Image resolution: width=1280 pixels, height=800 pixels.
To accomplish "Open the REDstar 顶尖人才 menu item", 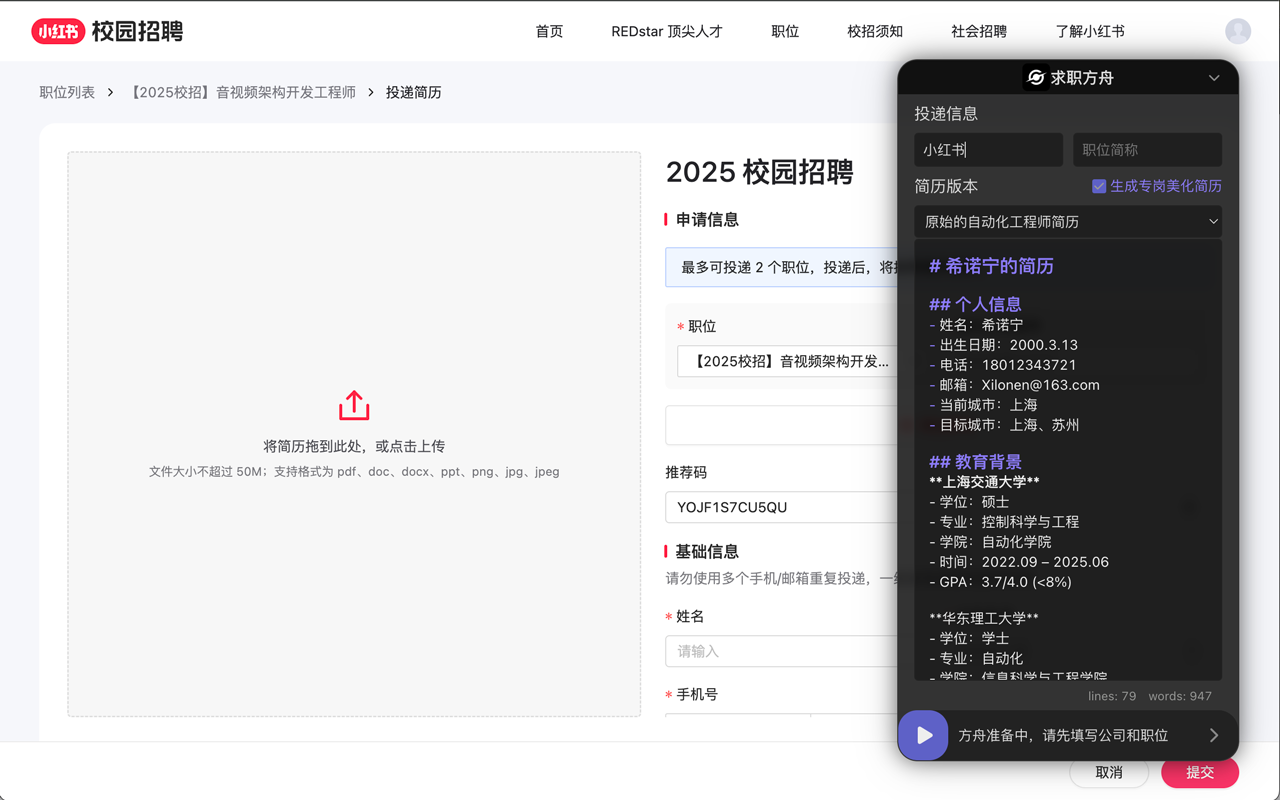I will [x=667, y=31].
